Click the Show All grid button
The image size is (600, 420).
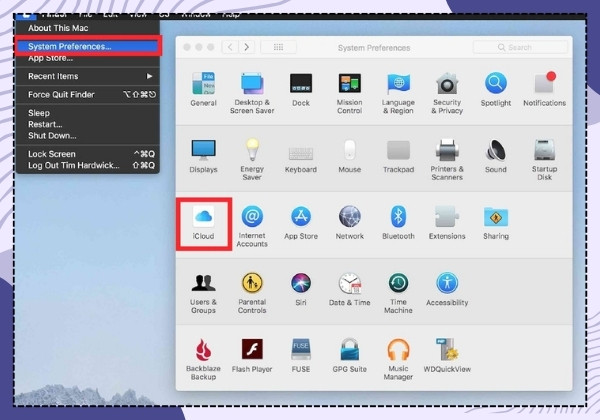[278, 47]
